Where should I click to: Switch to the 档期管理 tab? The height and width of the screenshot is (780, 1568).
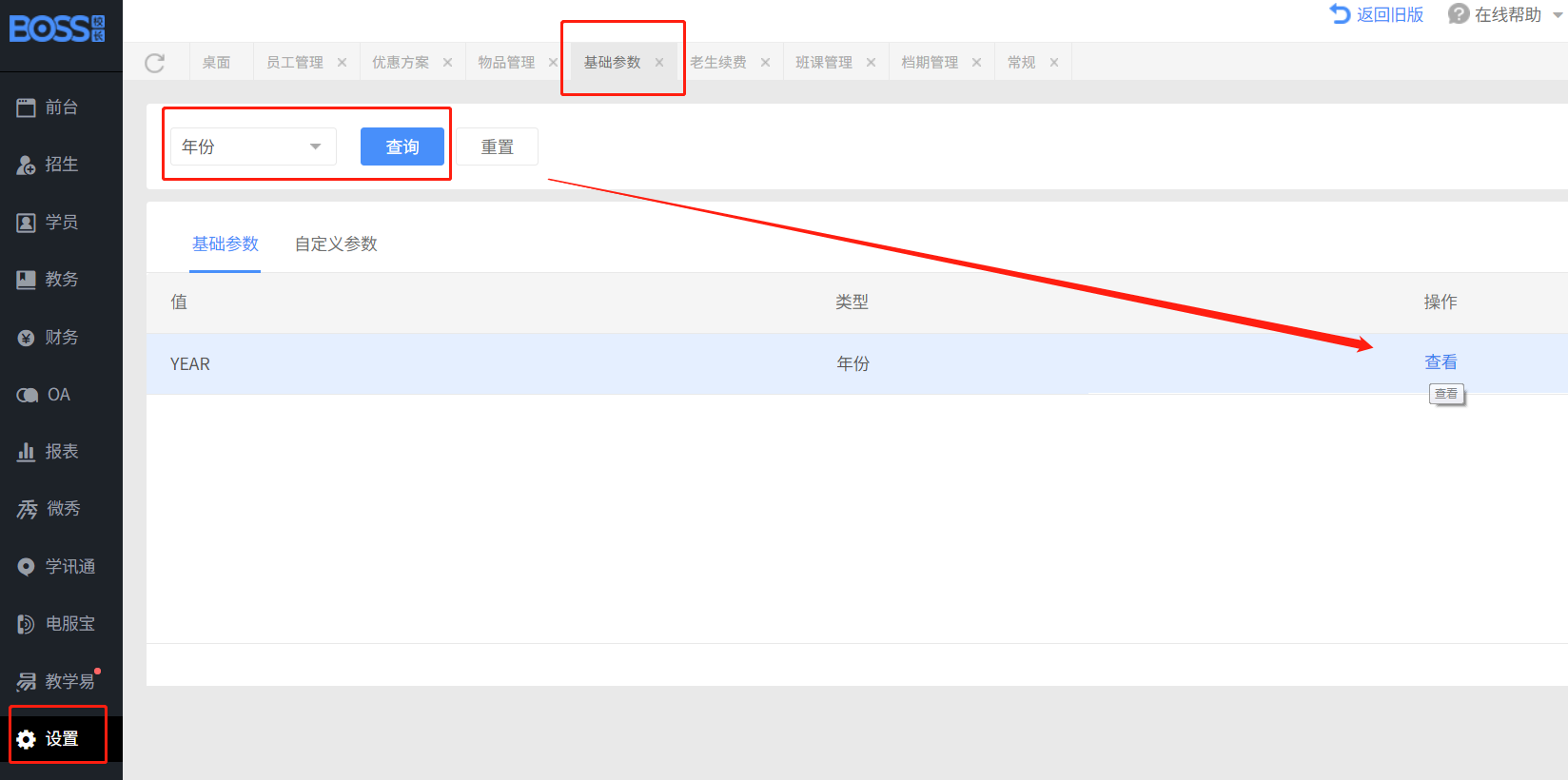click(x=930, y=63)
